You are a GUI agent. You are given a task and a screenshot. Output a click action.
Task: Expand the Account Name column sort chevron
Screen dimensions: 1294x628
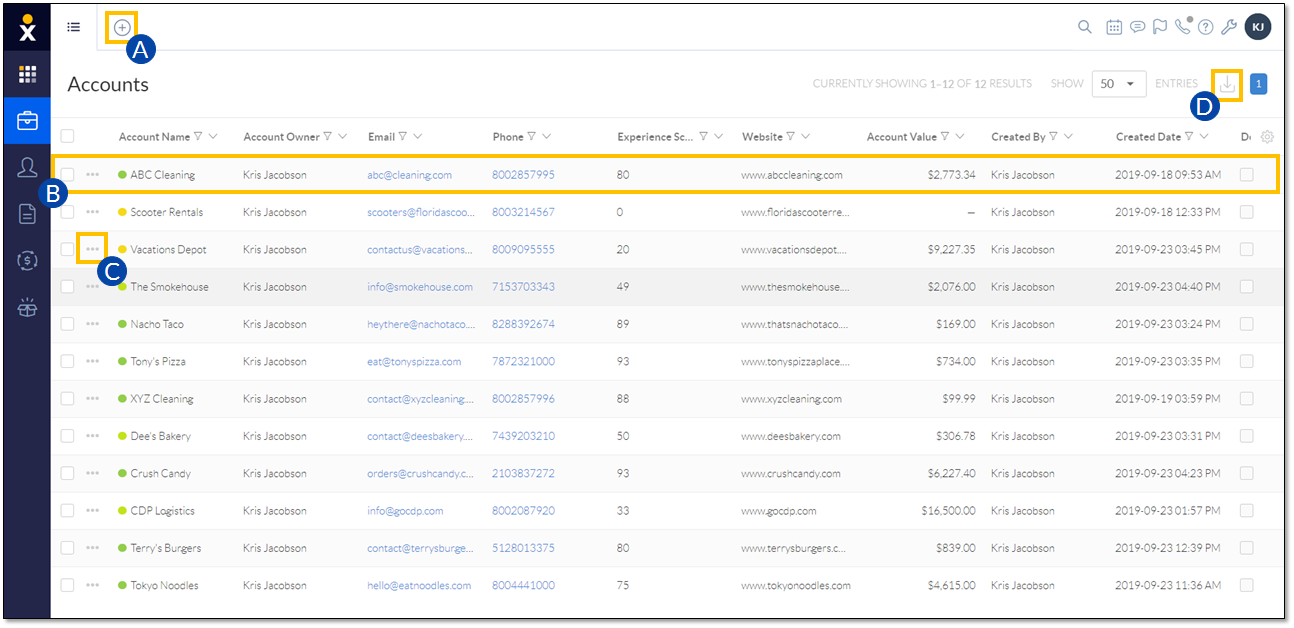pos(213,137)
